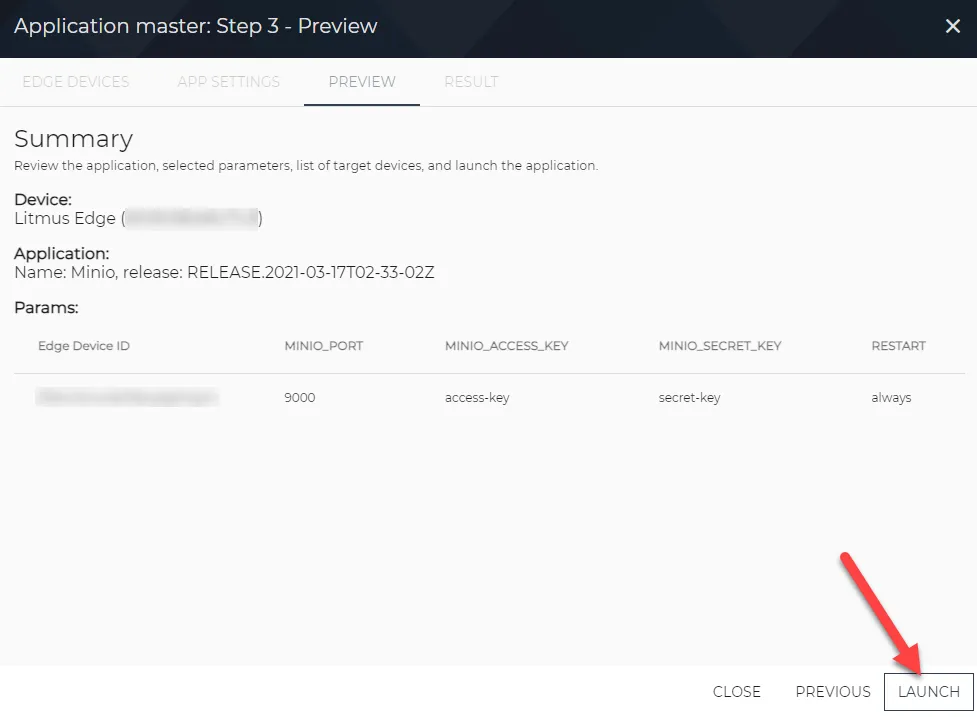Open the RESULT tab
This screenshot has height=717, width=977.
point(471,82)
